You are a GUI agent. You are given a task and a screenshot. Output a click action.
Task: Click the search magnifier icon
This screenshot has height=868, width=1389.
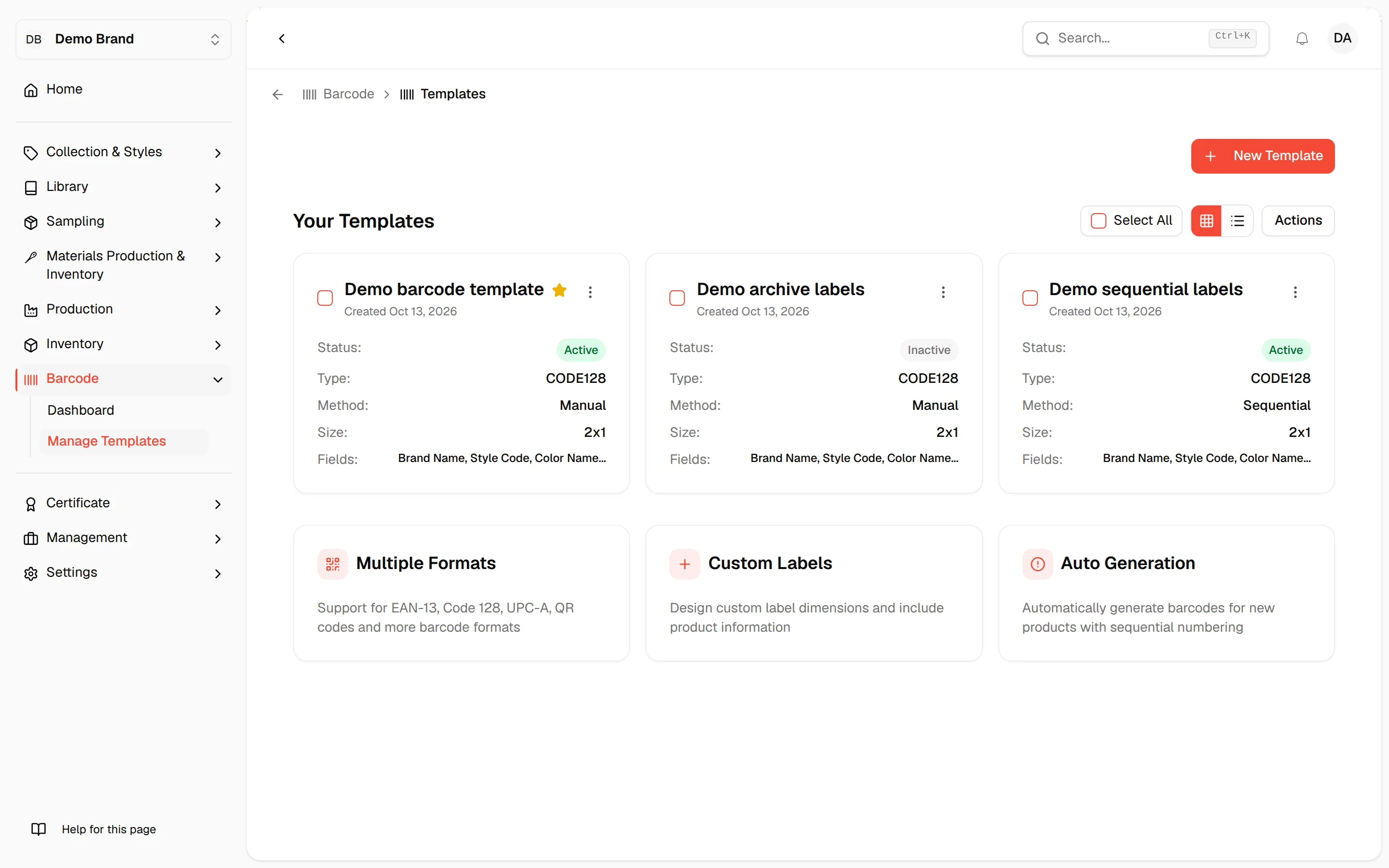(1042, 39)
